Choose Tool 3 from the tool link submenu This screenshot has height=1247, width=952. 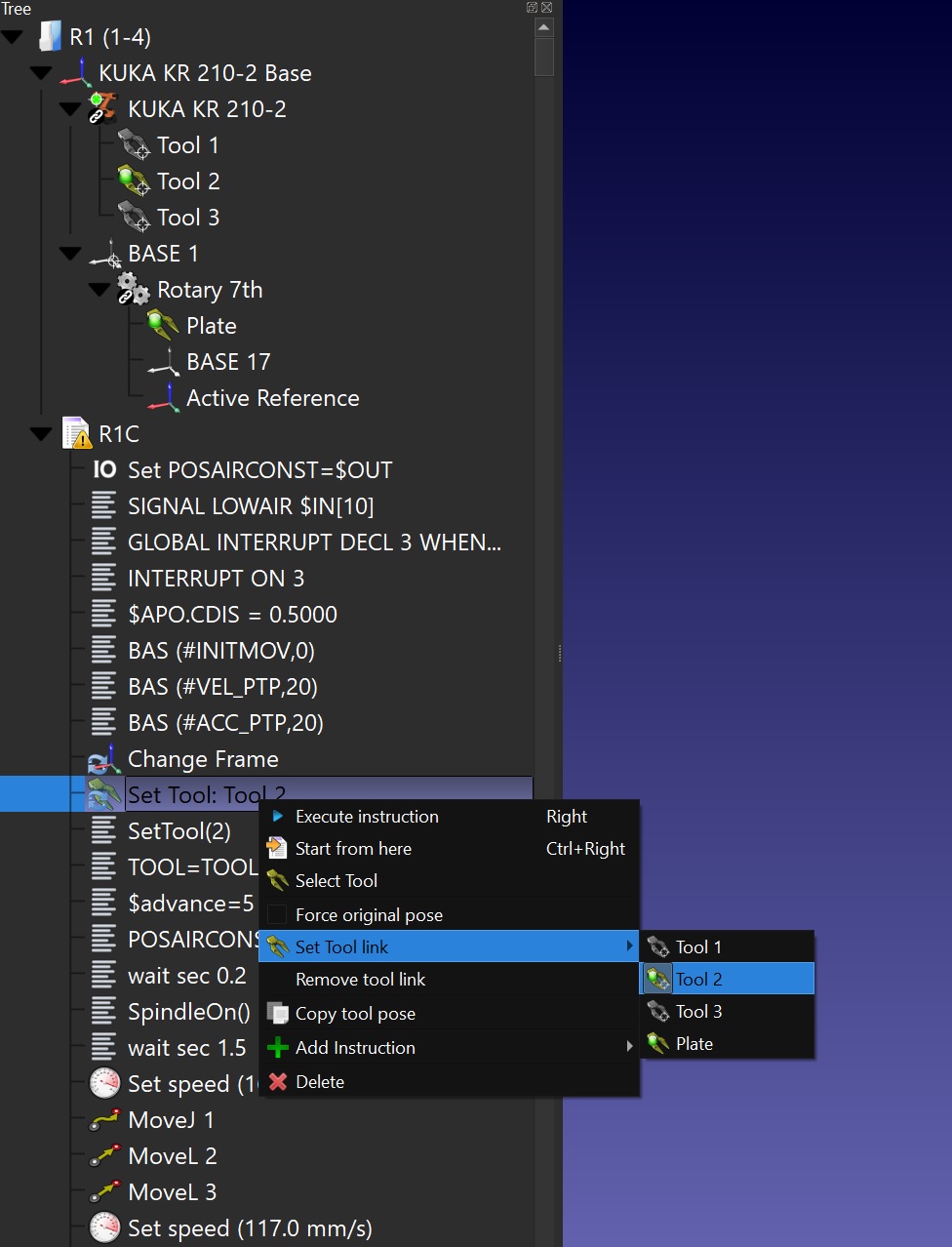[698, 1011]
